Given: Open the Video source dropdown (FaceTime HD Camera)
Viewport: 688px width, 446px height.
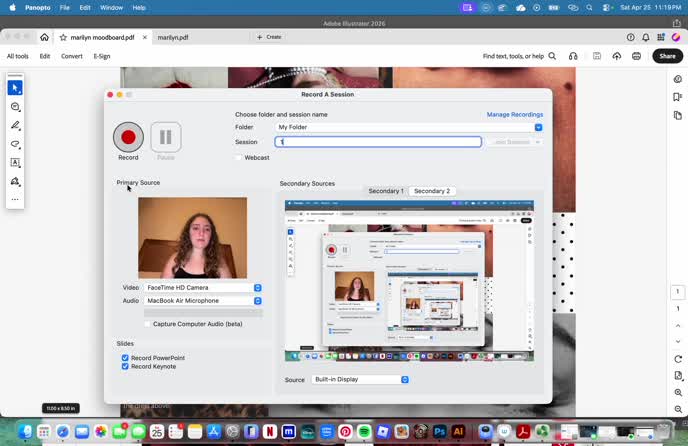Looking at the screenshot, I should 203,288.
